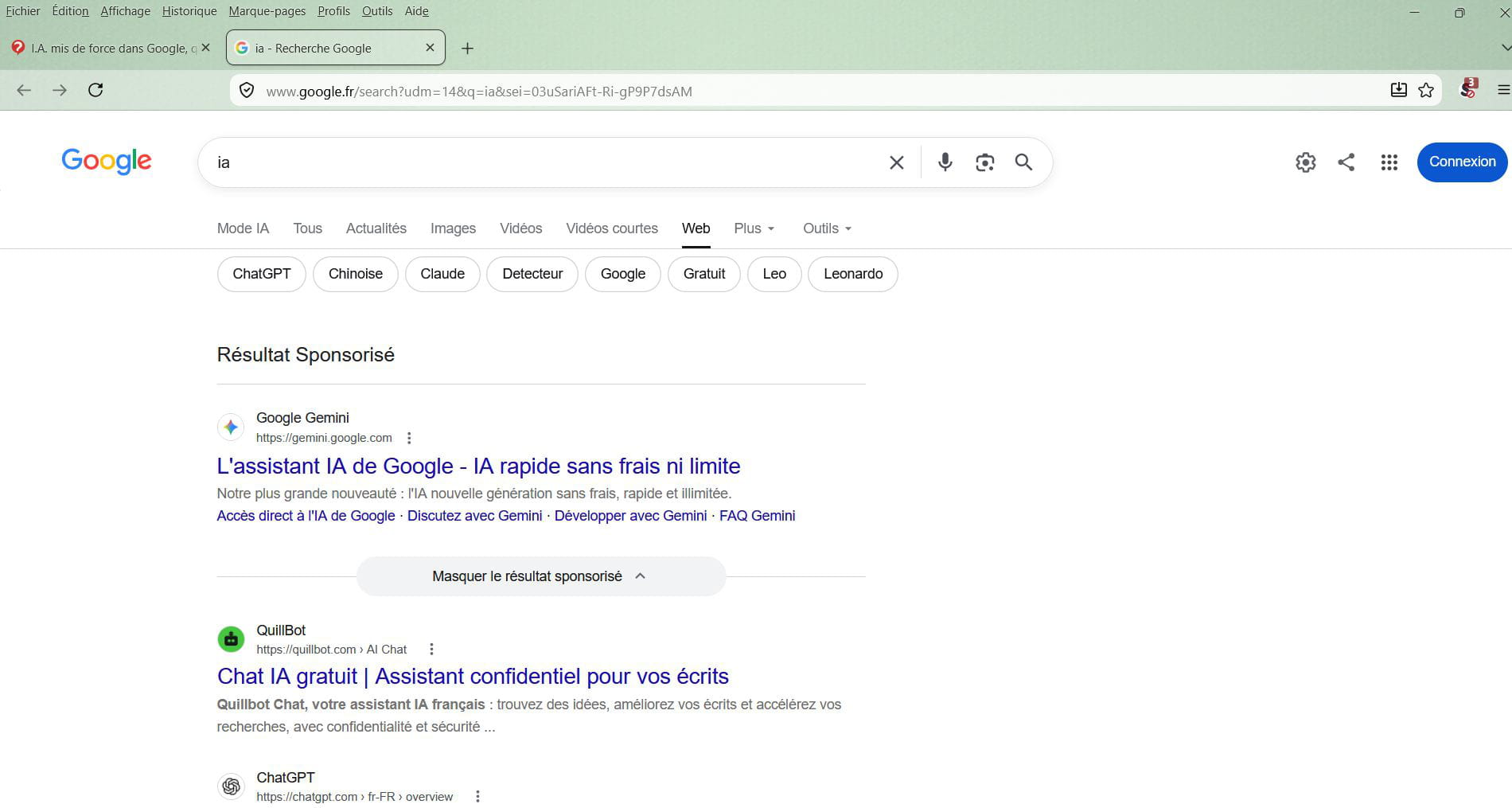Open "L'assistant IA de Google" result link
The height and width of the screenshot is (808, 1512).
pyautogui.click(x=478, y=466)
